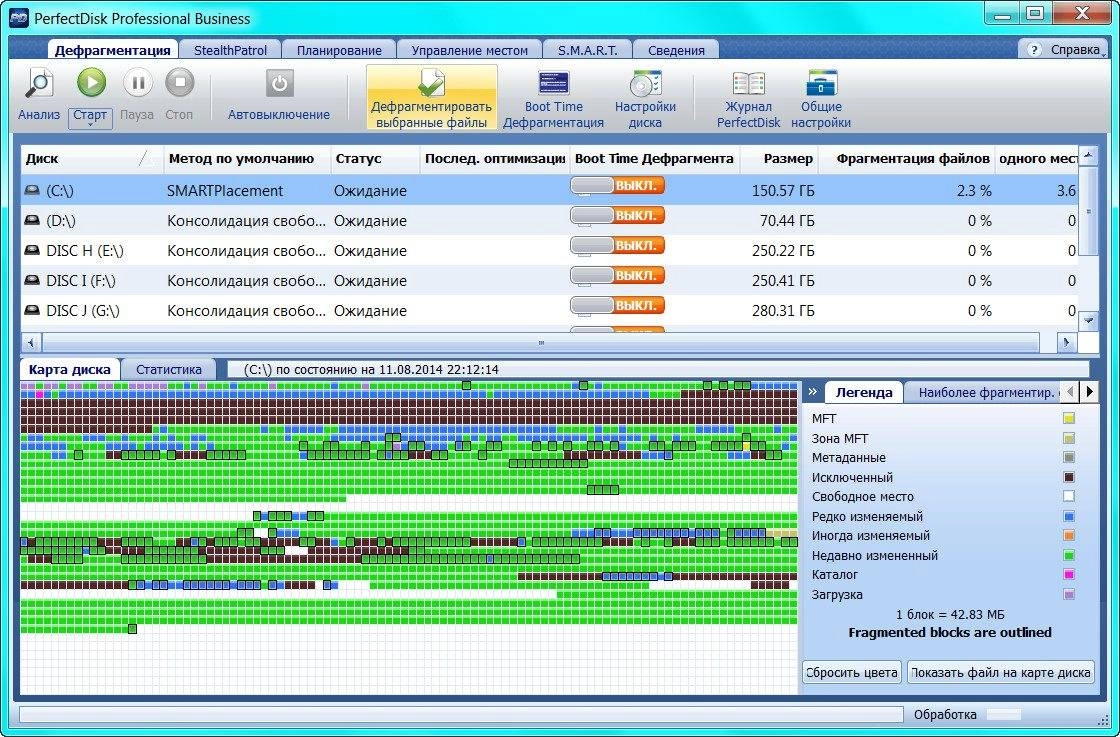This screenshot has width=1120, height=737.
Task: Open Настройки диска icon
Action: click(x=646, y=83)
